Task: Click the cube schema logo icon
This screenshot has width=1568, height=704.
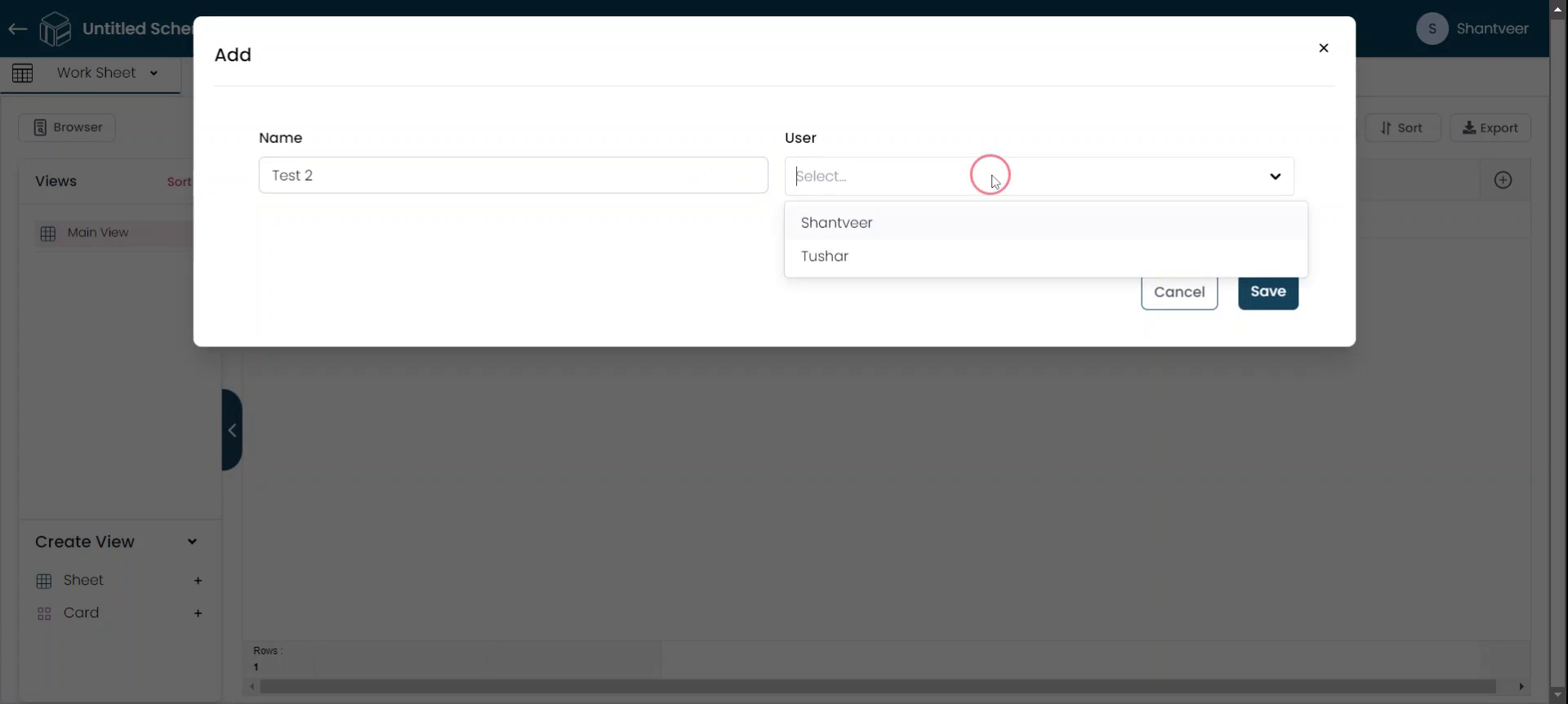Action: click(x=56, y=29)
